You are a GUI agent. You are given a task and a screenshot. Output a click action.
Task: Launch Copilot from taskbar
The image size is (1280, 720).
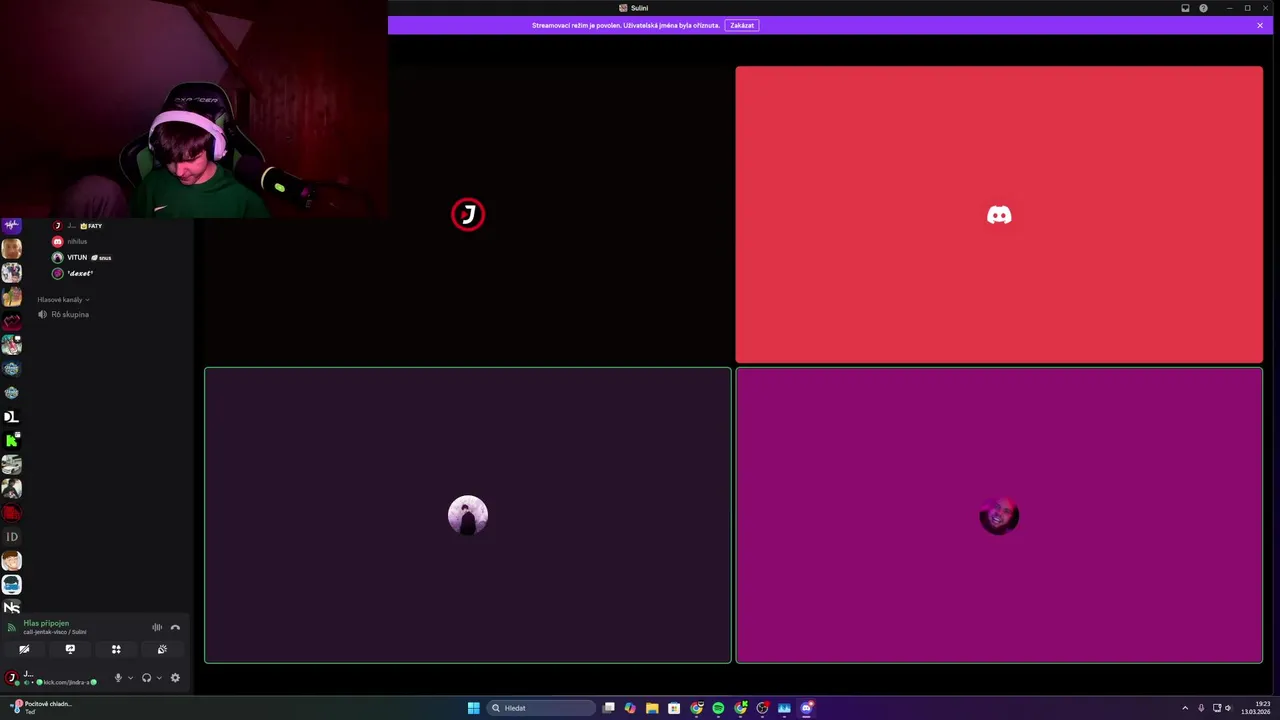630,708
